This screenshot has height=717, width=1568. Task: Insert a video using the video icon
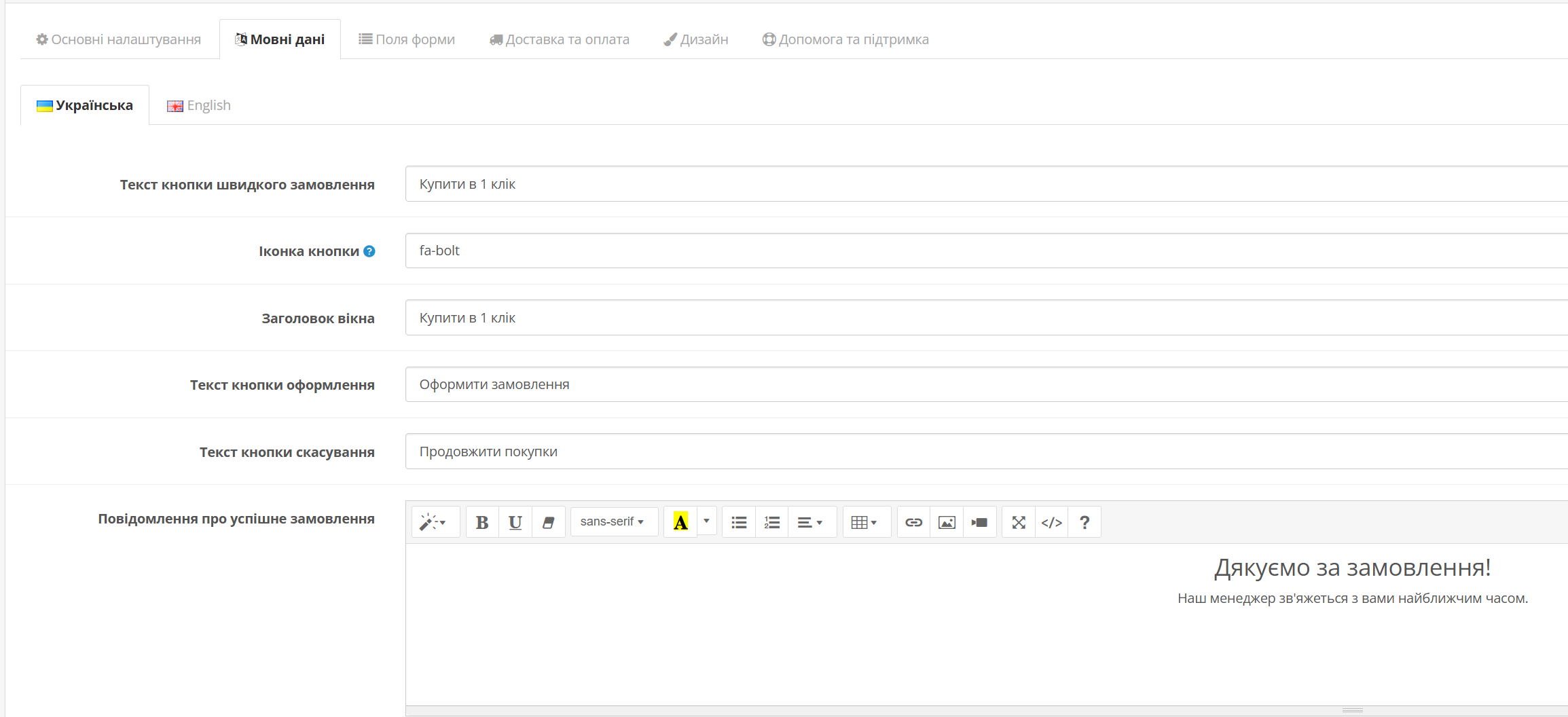[x=980, y=522]
